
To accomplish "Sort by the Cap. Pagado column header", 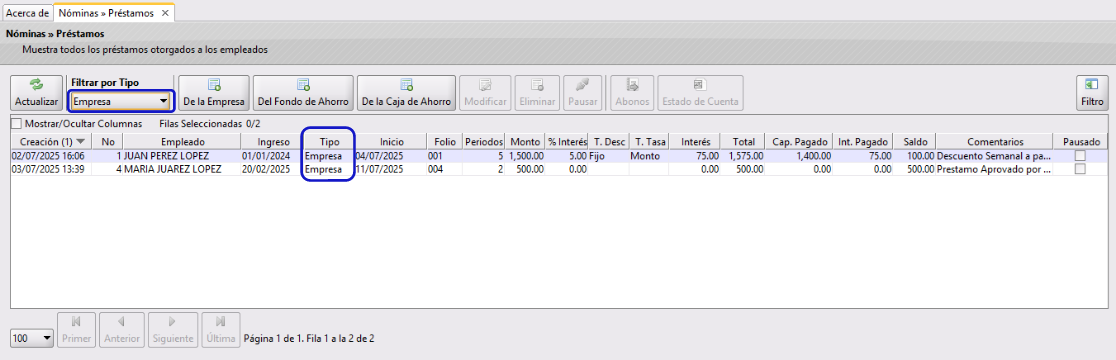I will 799,142.
